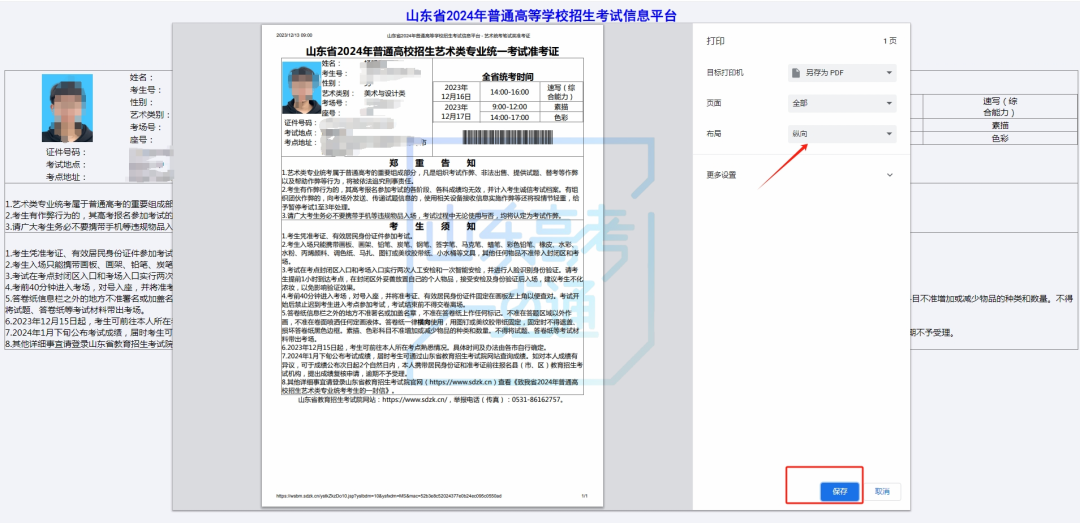This screenshot has height=523, width=1080.
Task: Open the 目标打印机 destination dropdown
Action: (841, 73)
